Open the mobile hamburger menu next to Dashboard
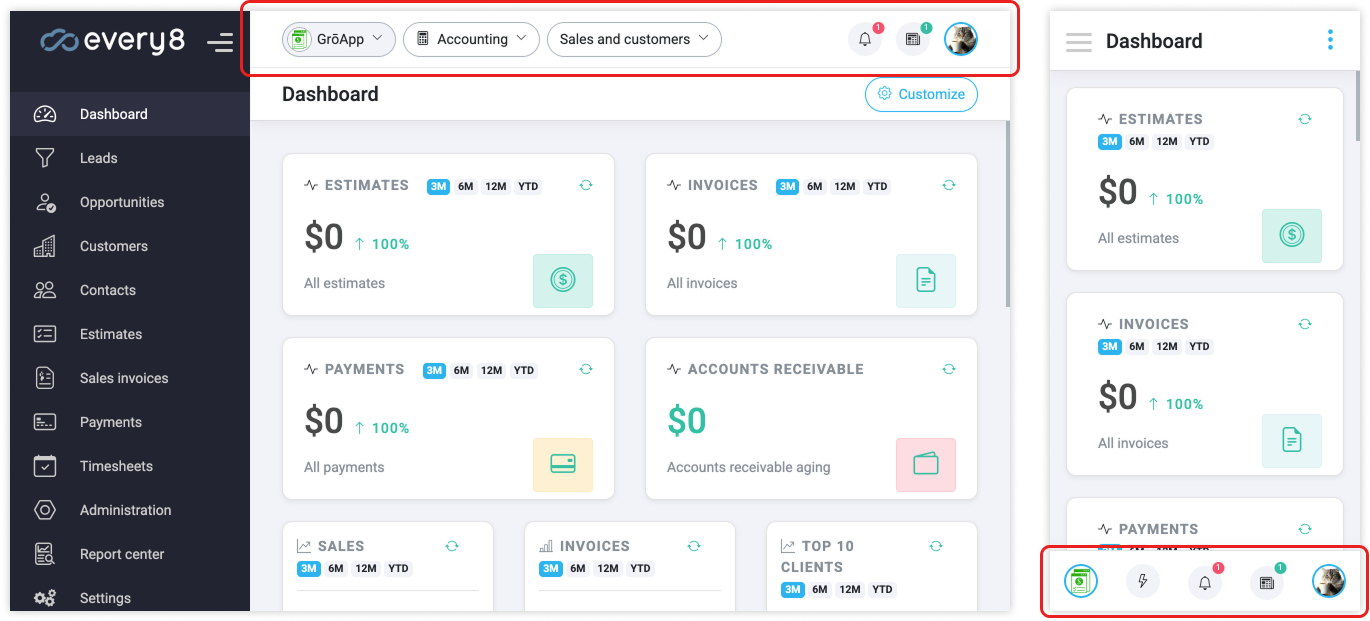 point(1078,42)
